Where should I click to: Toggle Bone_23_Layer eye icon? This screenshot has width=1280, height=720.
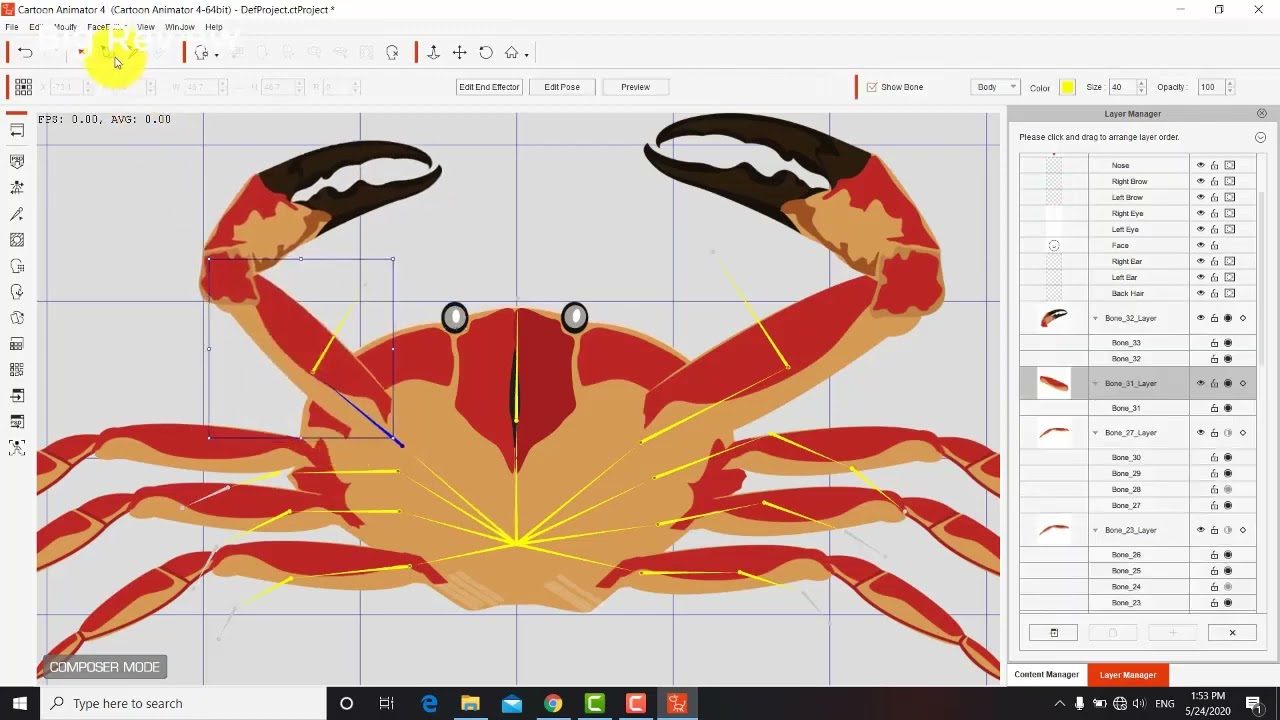pyautogui.click(x=1200, y=530)
